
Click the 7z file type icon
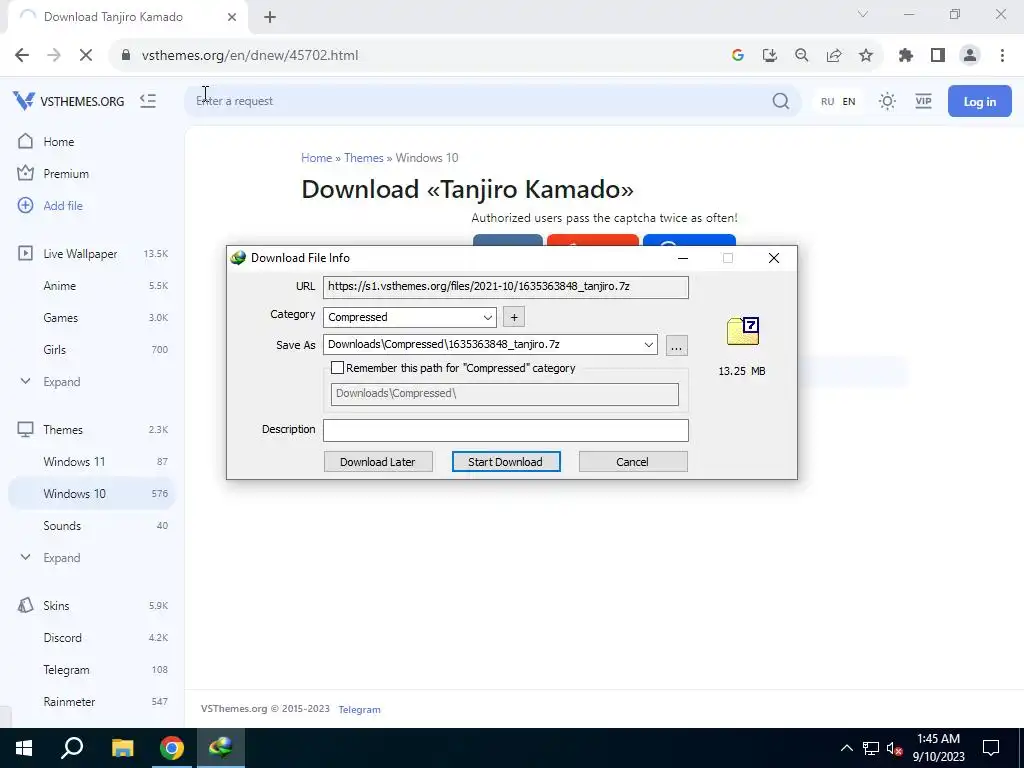tap(743, 331)
